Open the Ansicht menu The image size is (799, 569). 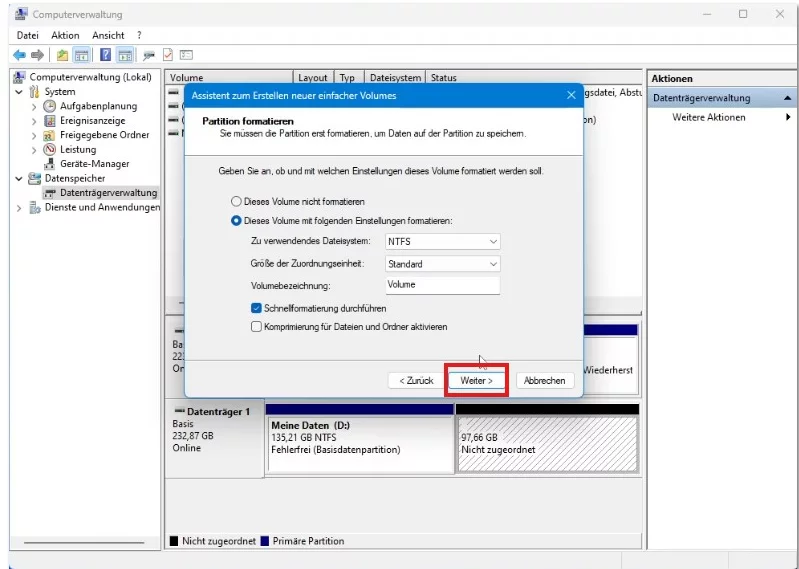tap(108, 35)
